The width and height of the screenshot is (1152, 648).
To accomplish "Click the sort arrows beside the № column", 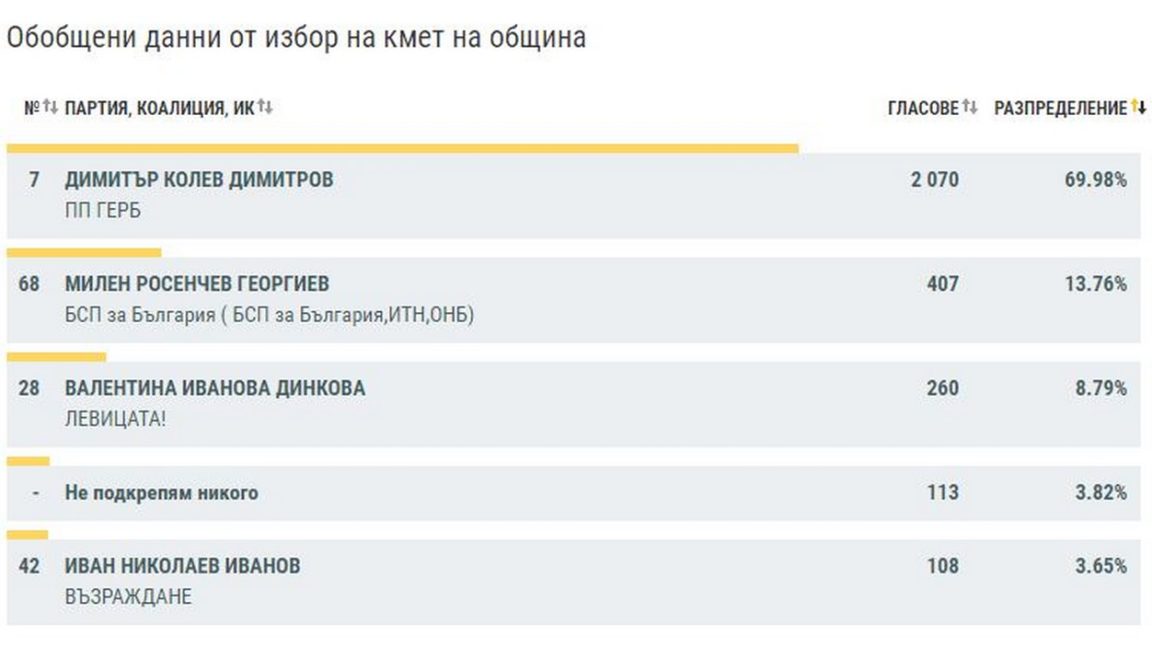I will [x=50, y=108].
